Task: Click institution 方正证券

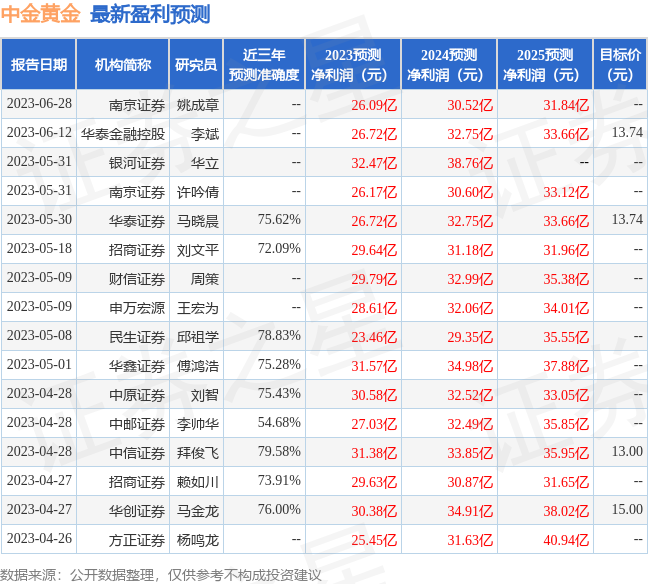Action: 137,540
